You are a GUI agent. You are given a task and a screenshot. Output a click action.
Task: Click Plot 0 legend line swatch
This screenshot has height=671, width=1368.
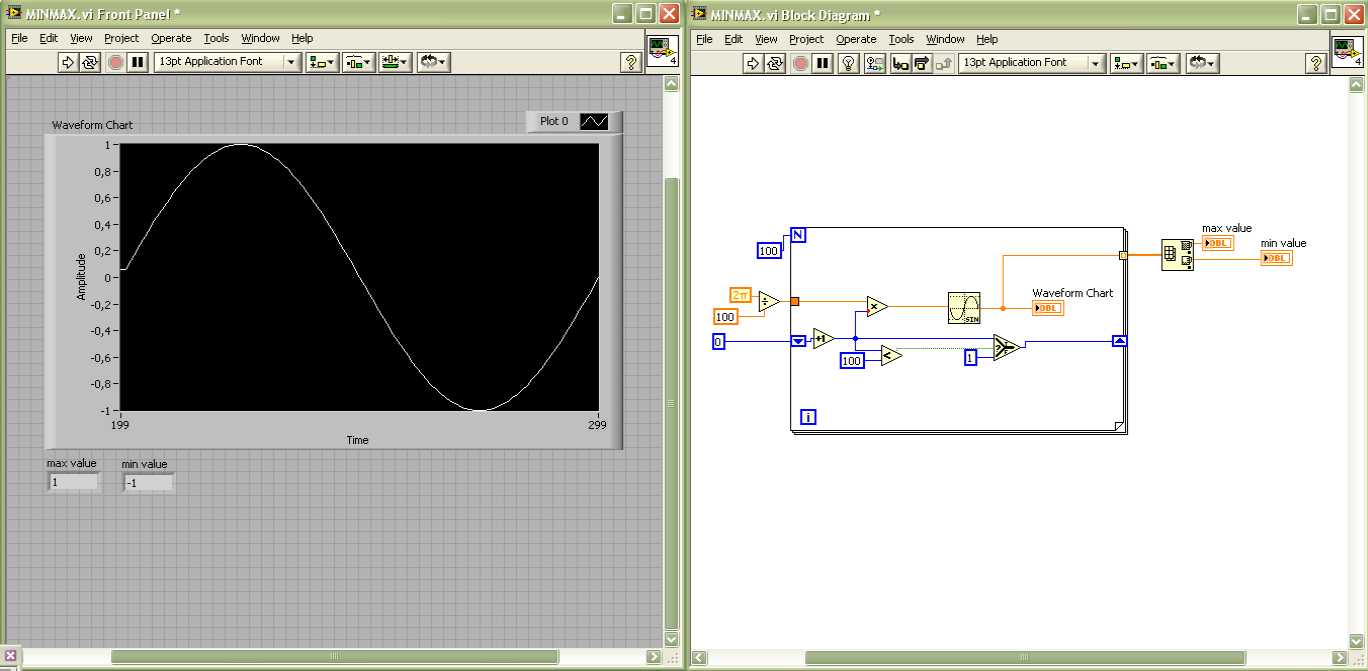tap(594, 121)
